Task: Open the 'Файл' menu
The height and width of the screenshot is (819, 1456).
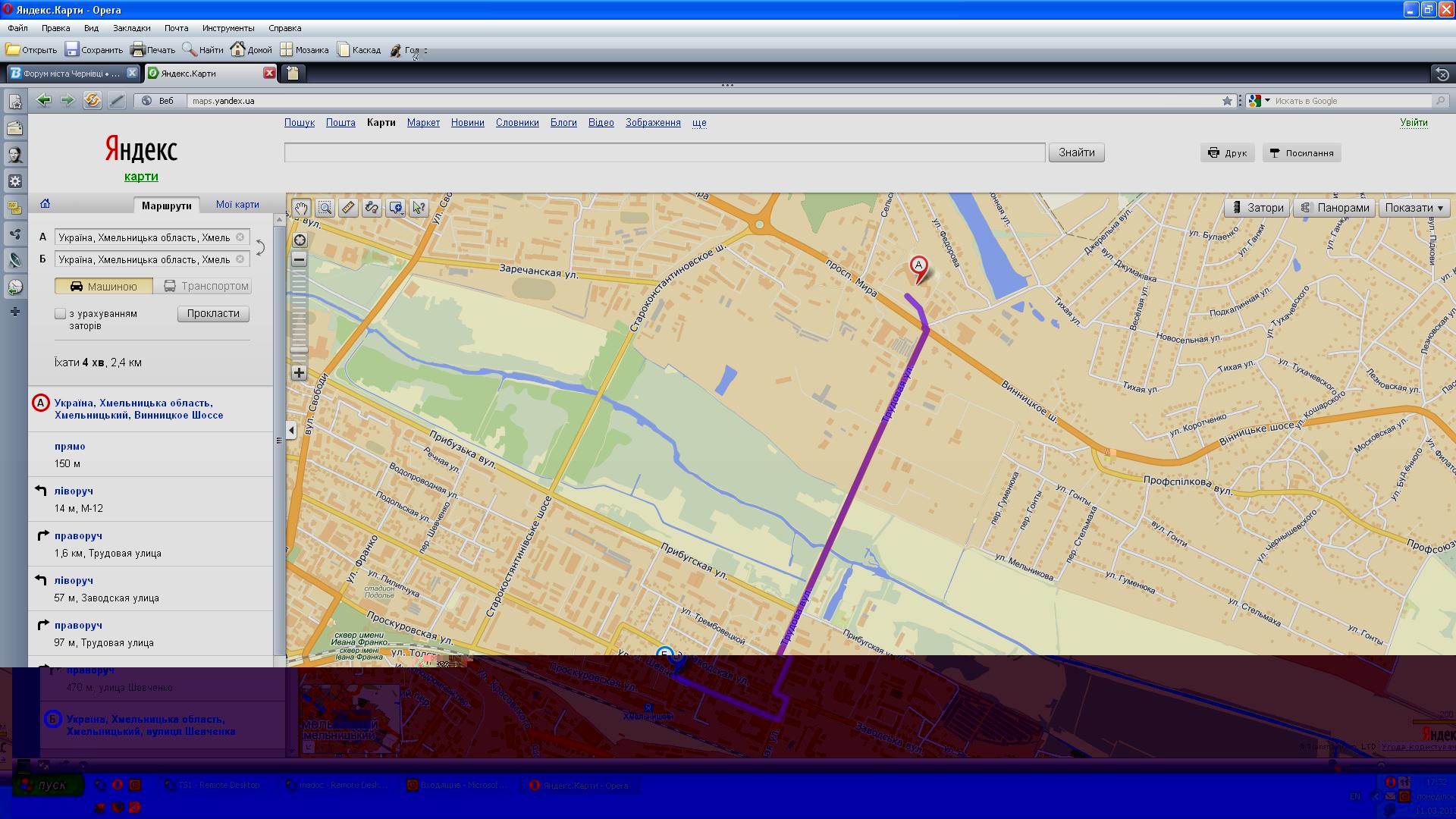Action: pyautogui.click(x=17, y=28)
